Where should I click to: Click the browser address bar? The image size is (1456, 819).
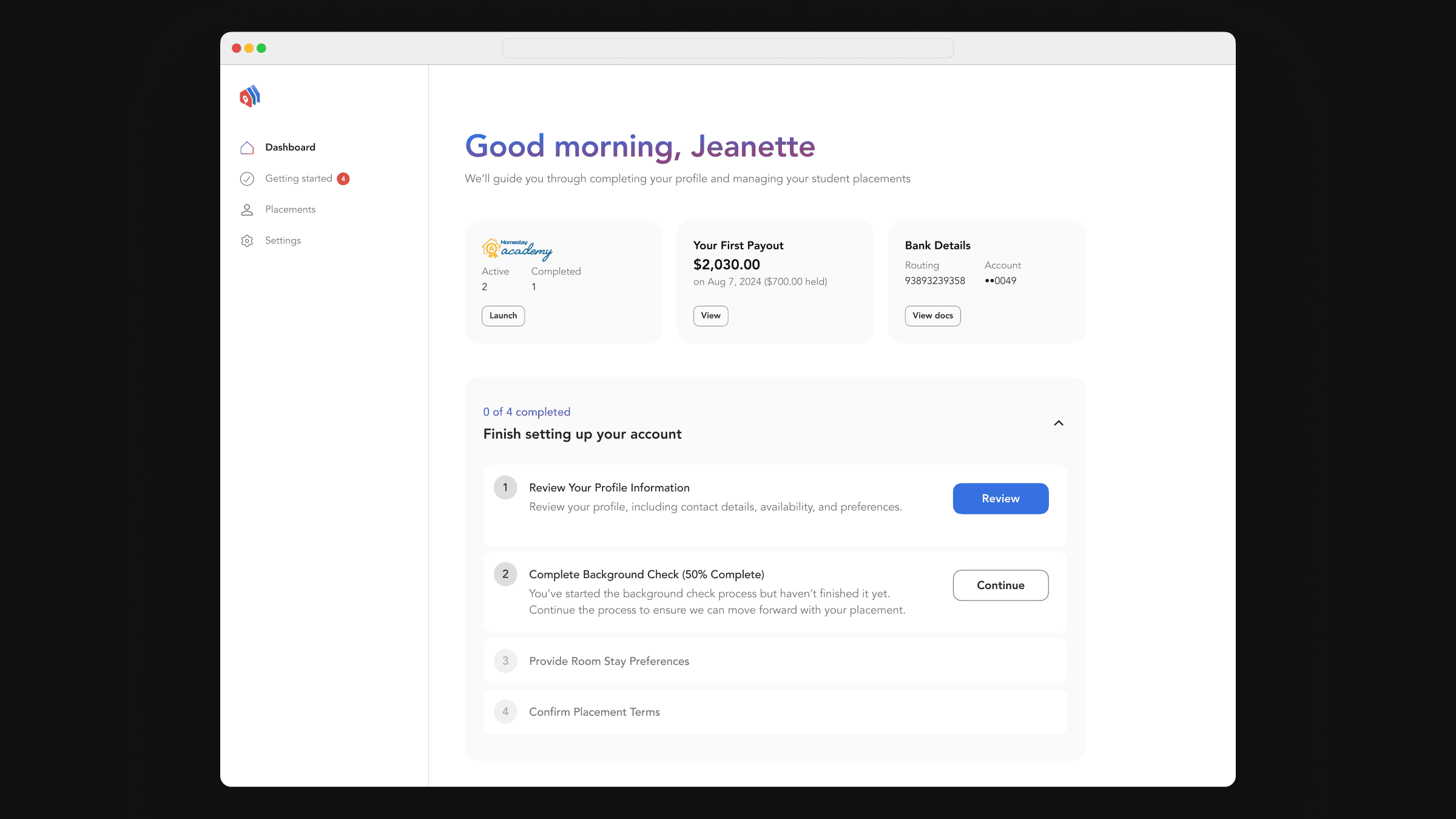tap(727, 48)
